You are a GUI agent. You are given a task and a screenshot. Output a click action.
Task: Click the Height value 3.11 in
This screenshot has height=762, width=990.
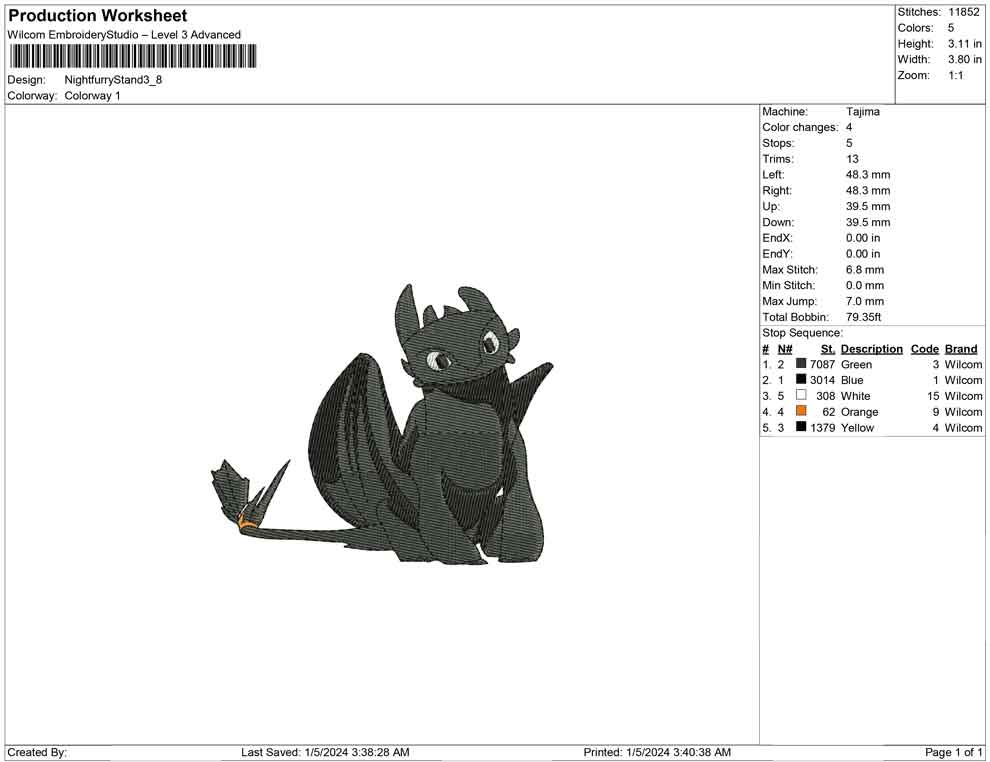pyautogui.click(x=964, y=44)
